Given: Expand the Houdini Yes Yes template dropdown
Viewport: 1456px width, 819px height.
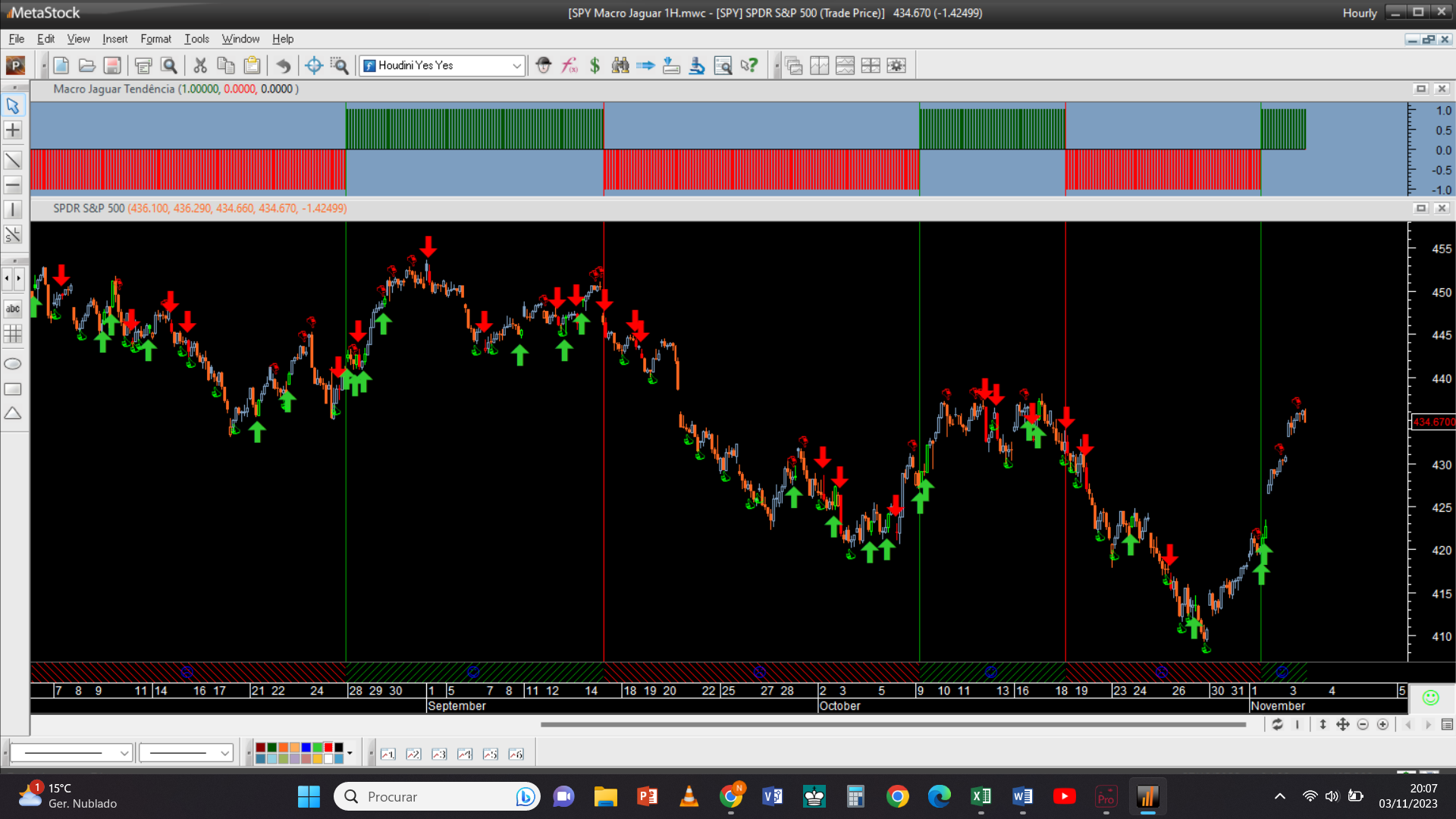Looking at the screenshot, I should point(516,66).
